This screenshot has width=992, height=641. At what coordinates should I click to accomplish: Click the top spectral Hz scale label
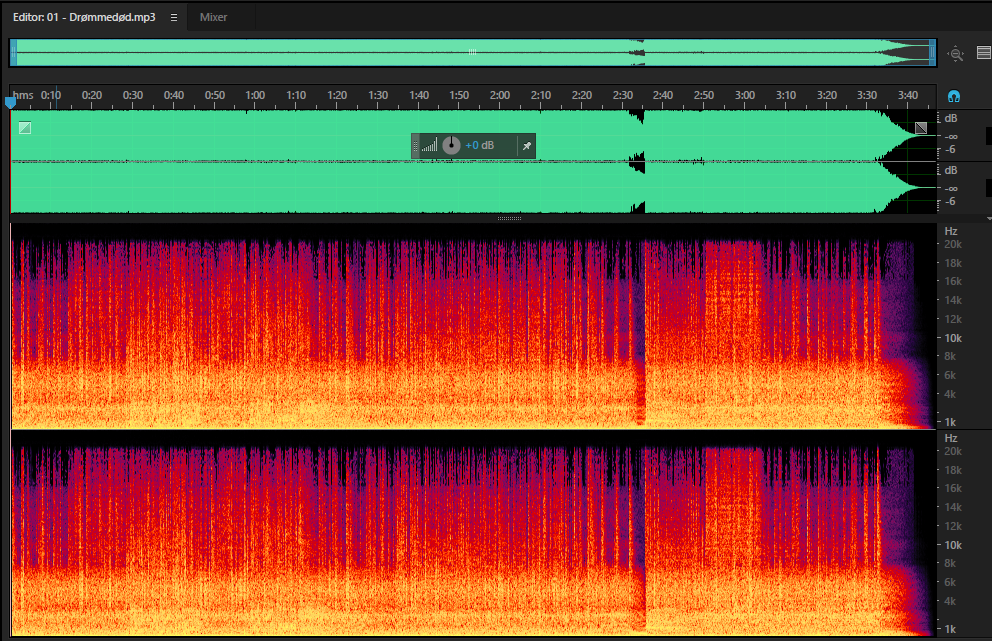pyautogui.click(x=951, y=231)
